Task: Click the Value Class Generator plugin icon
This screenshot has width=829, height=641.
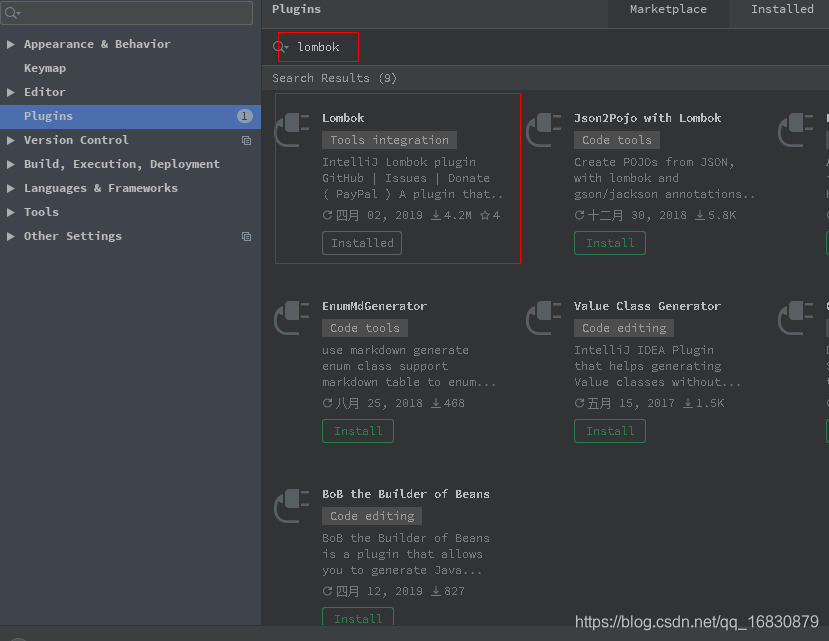Action: pos(544,318)
